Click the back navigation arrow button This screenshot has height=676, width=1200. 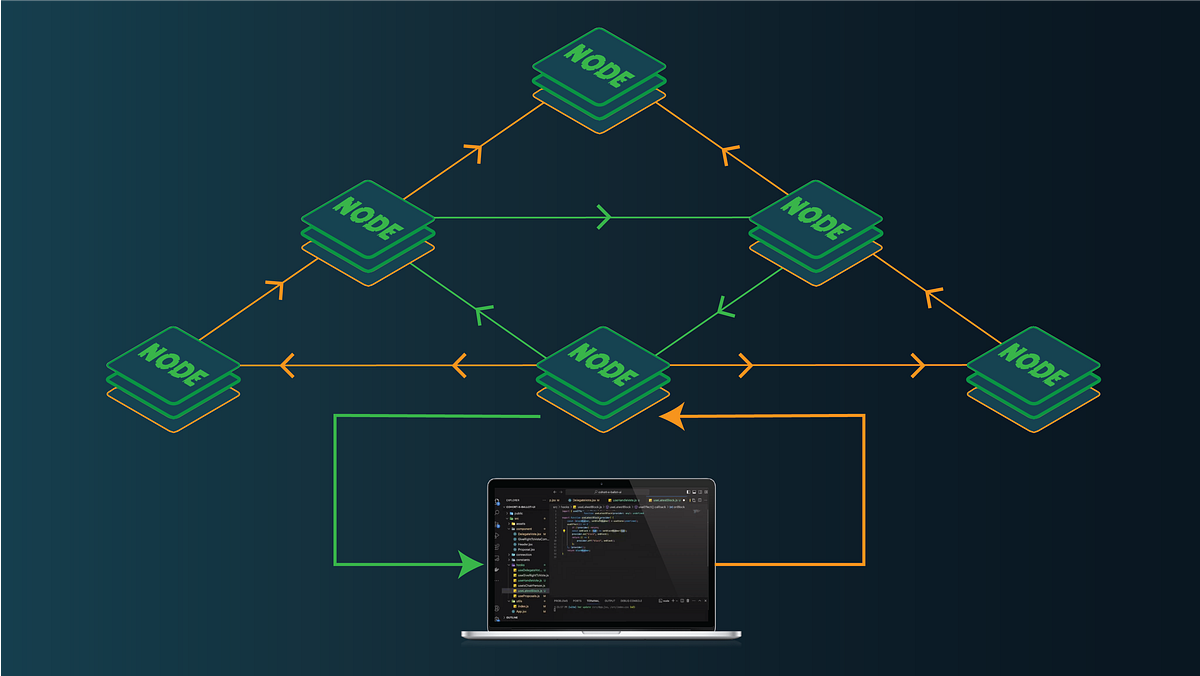tap(554, 491)
